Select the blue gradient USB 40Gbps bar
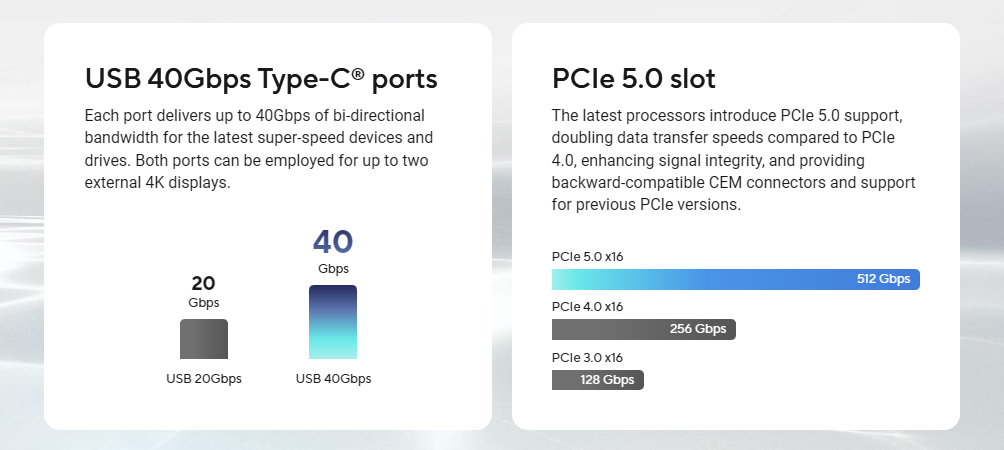This screenshot has height=450, width=1004. (333, 322)
